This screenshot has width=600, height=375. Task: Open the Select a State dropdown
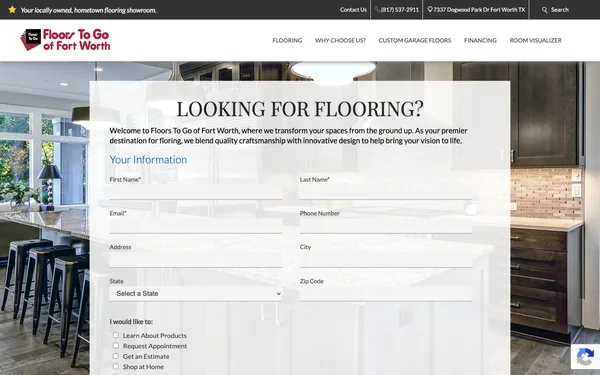[x=196, y=293]
